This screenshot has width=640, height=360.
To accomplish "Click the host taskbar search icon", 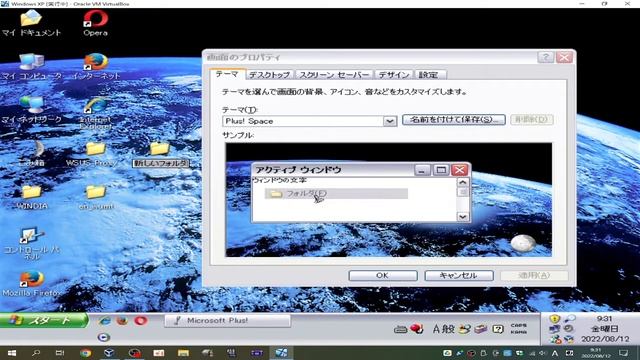I will pyautogui.click(x=36, y=353).
